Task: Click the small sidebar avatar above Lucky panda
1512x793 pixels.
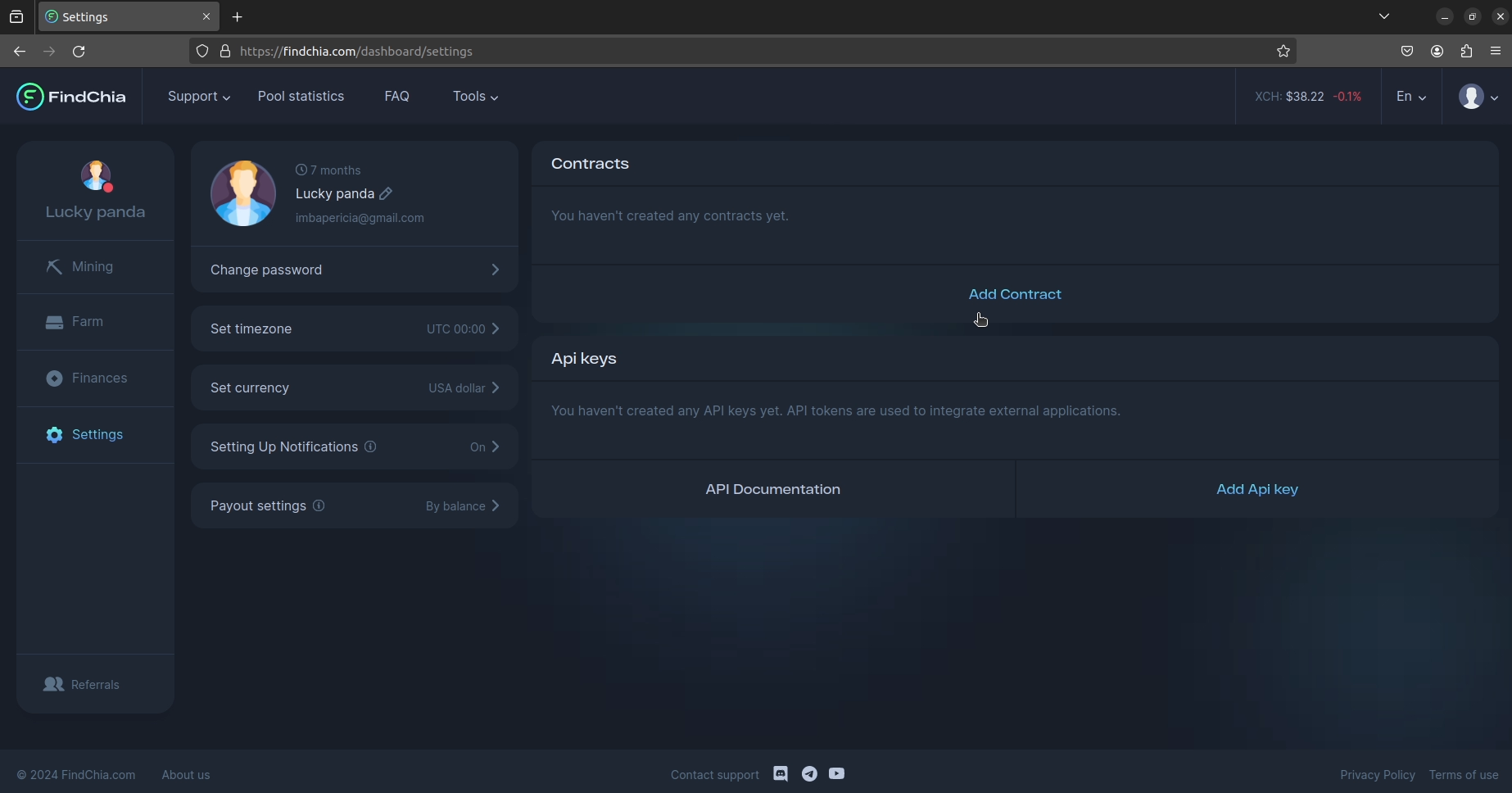Action: (96, 175)
